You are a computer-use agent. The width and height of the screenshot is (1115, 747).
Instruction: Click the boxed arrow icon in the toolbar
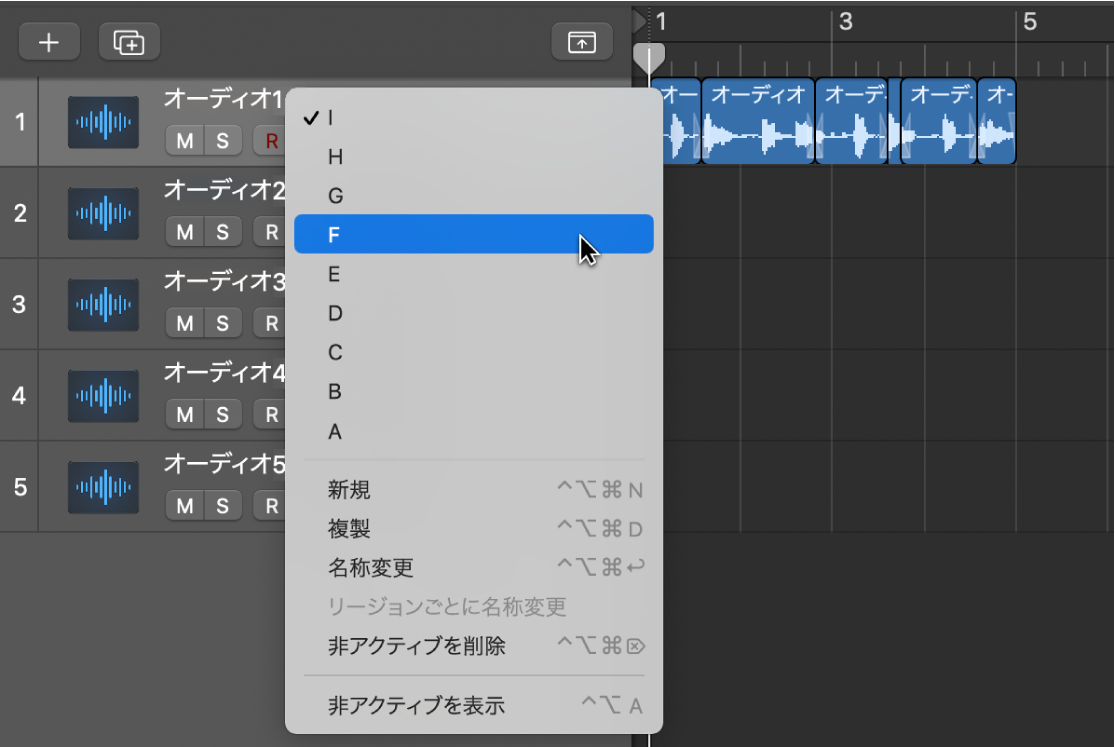(583, 41)
